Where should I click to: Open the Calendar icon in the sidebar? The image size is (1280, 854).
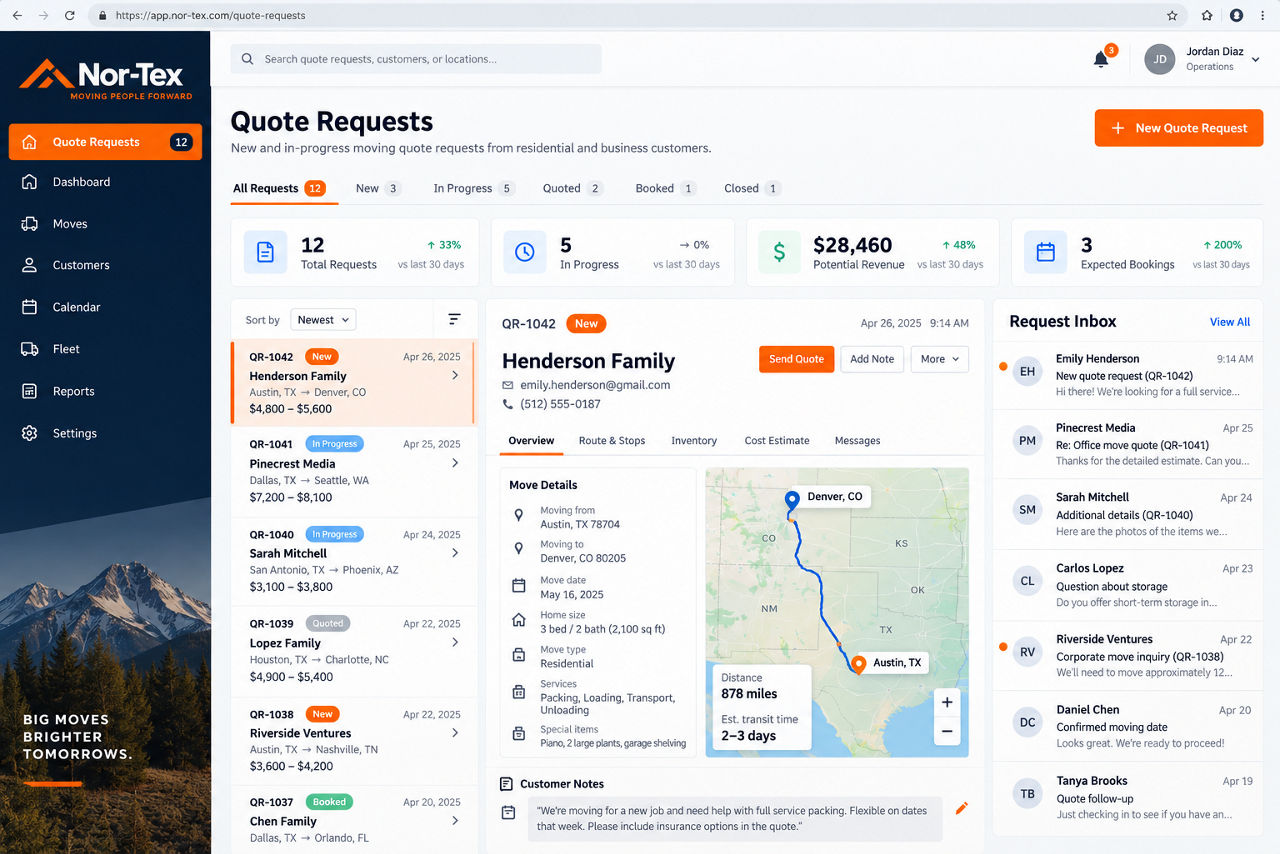coord(30,307)
